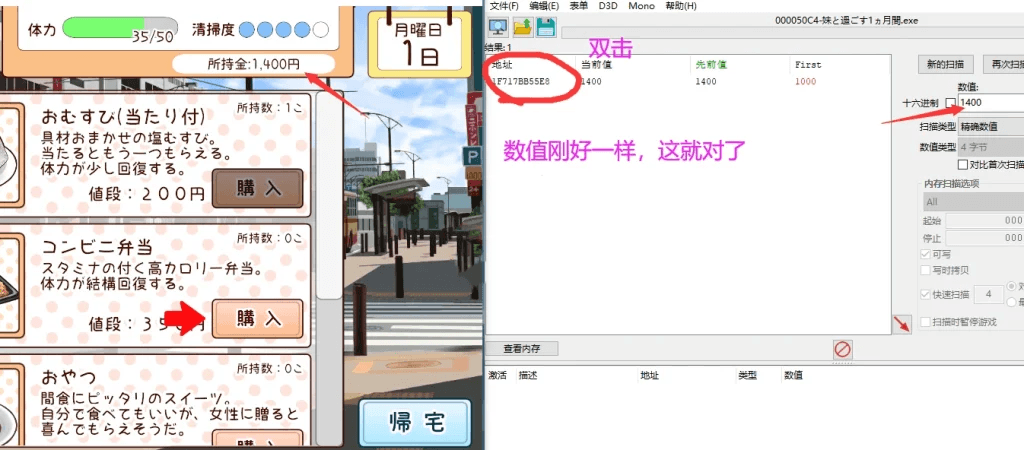The image size is (1024, 450).
Task: Toggle the 十六进制 hexadecimal checkbox
Action: click(x=950, y=103)
